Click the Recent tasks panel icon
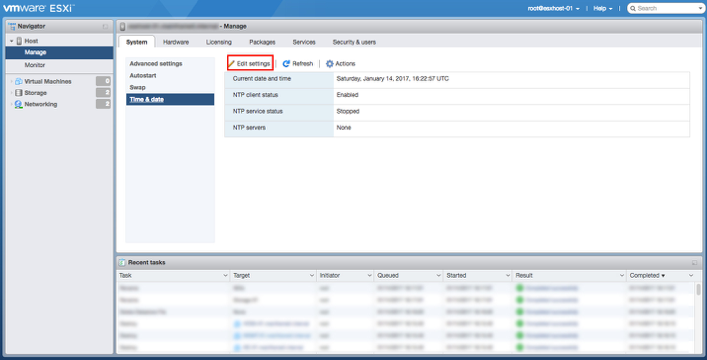Screen dimensions: 707x360 (122, 263)
